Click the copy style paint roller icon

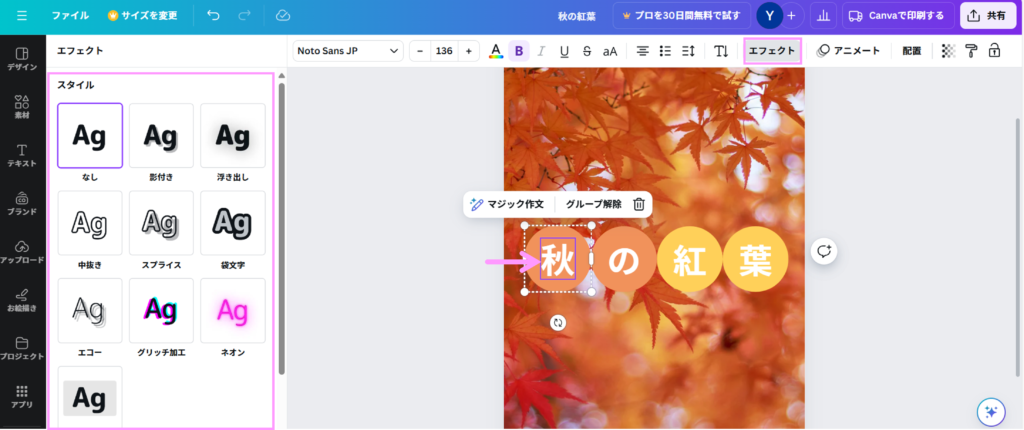971,51
